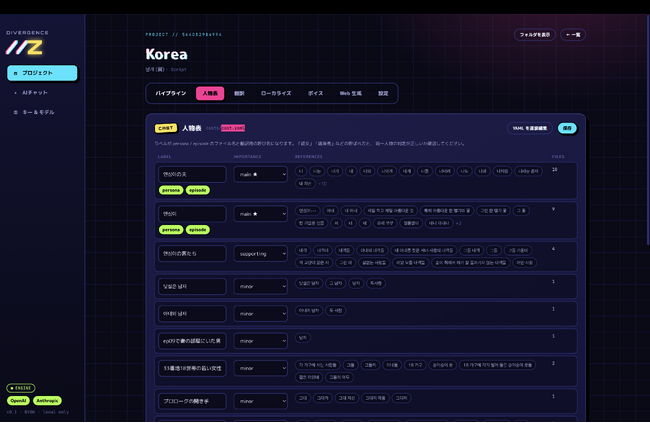Image resolution: width=650 pixels, height=423 pixels.
Task: Click the yellow CAST badge
Action: tap(166, 128)
